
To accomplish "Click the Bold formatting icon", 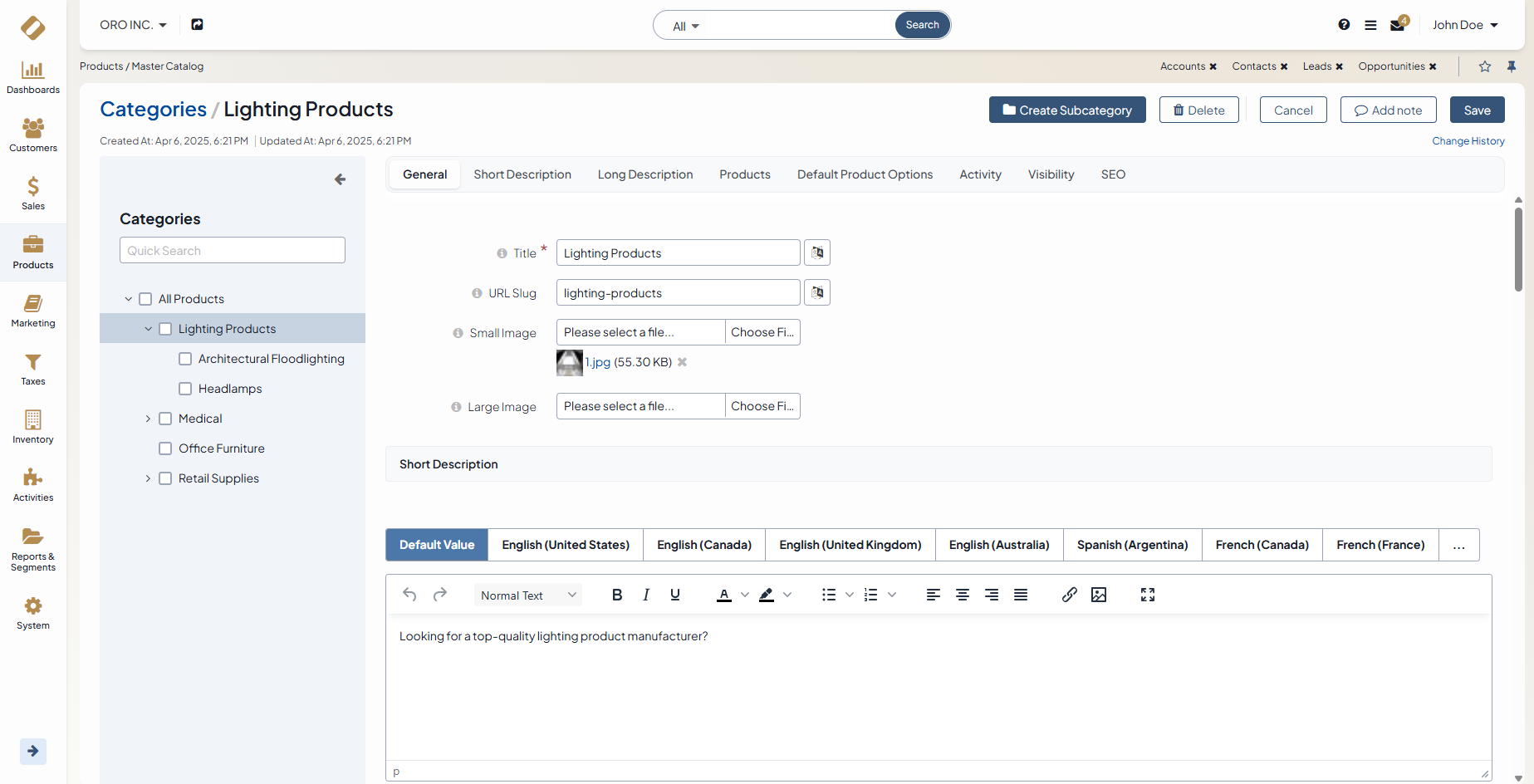I will pos(616,595).
